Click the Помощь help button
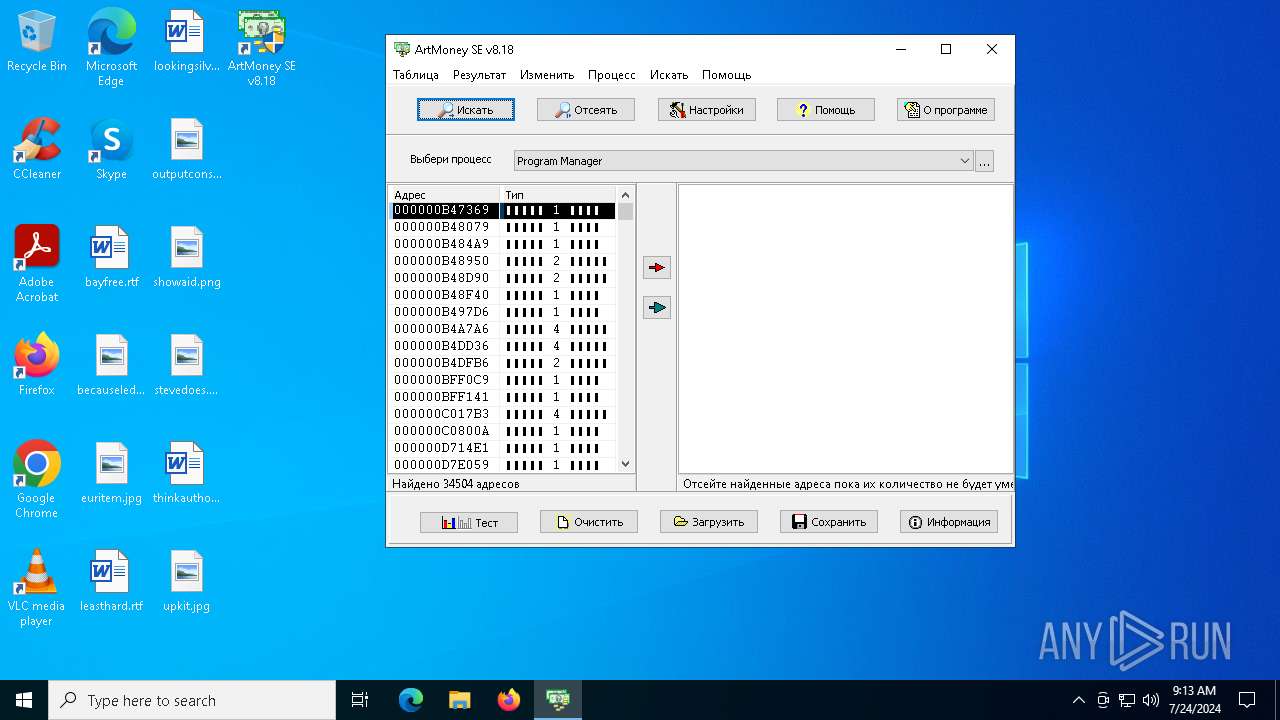Image resolution: width=1280 pixels, height=720 pixels. 826,110
